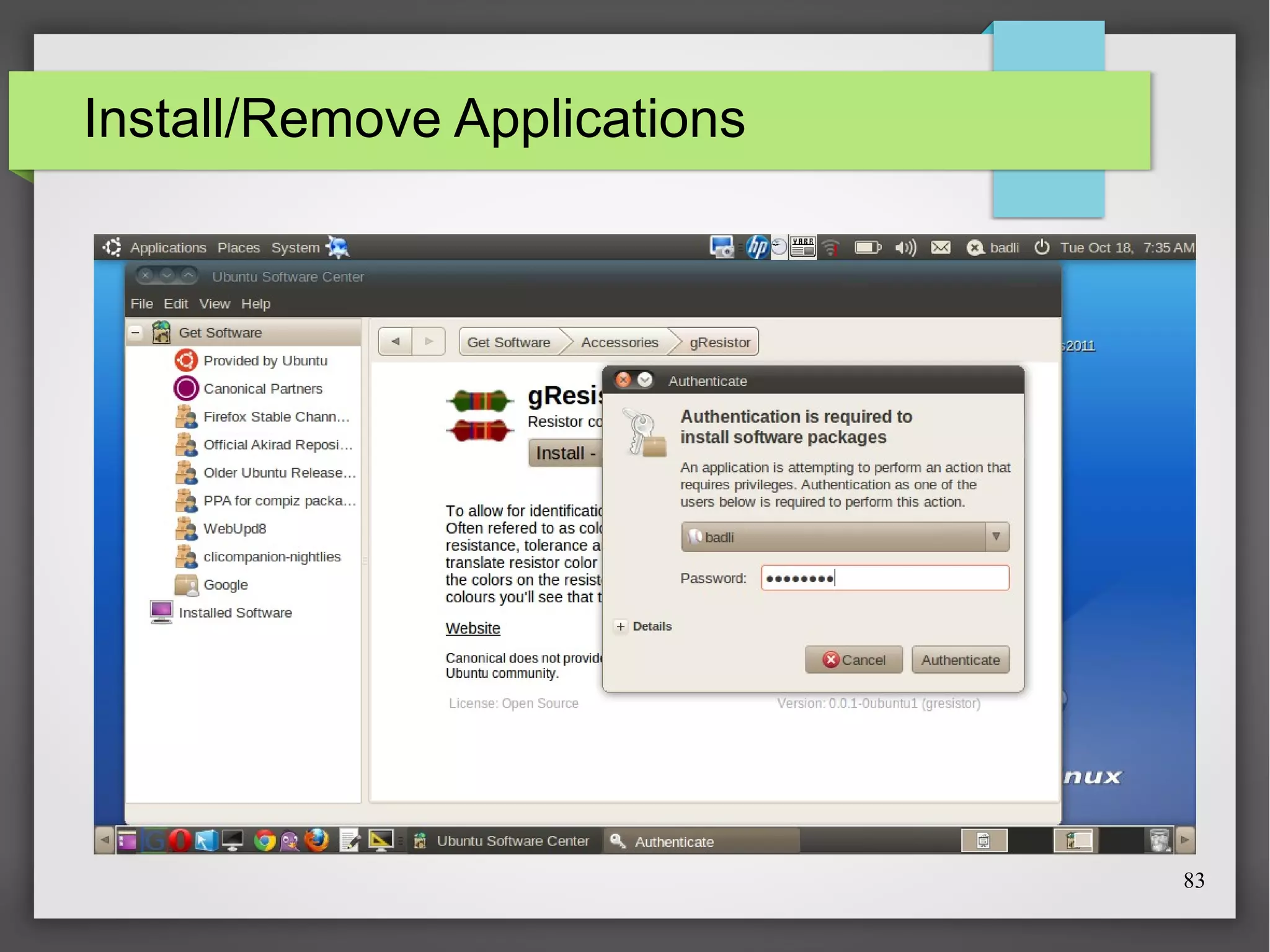Image resolution: width=1270 pixels, height=952 pixels.
Task: Open the Places menu
Action: [239, 247]
